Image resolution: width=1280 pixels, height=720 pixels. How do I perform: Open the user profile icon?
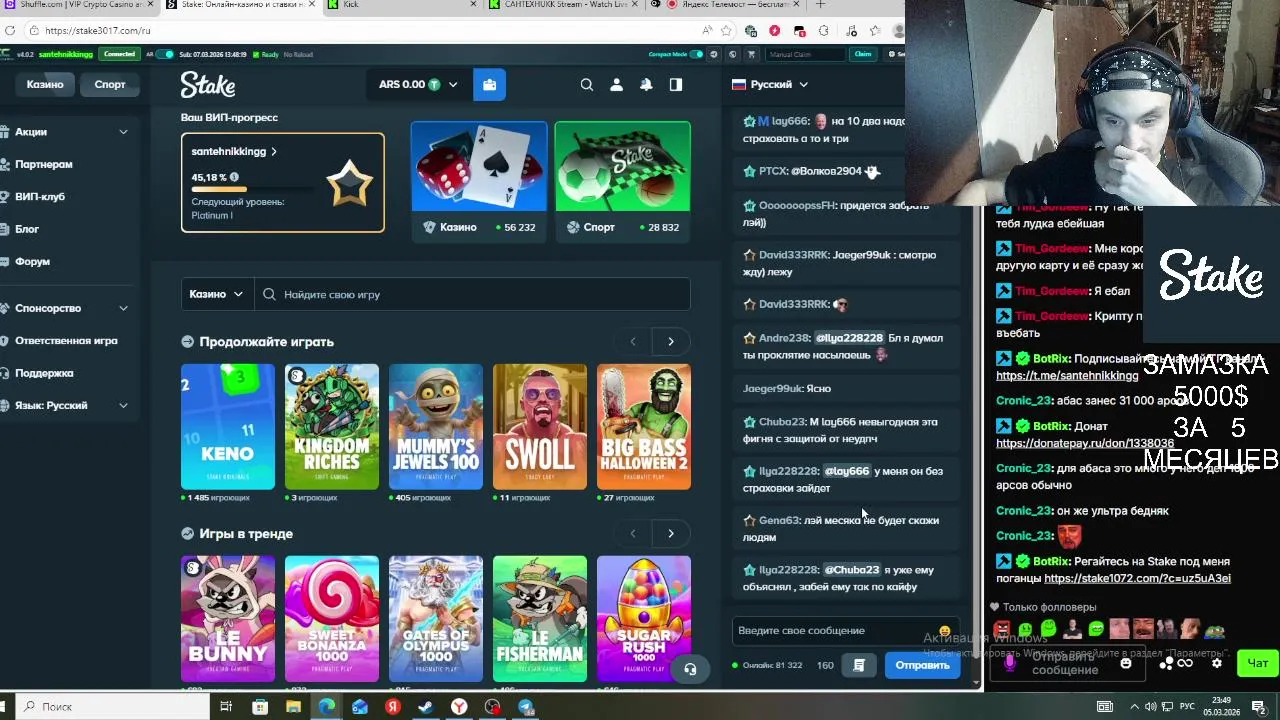point(616,85)
